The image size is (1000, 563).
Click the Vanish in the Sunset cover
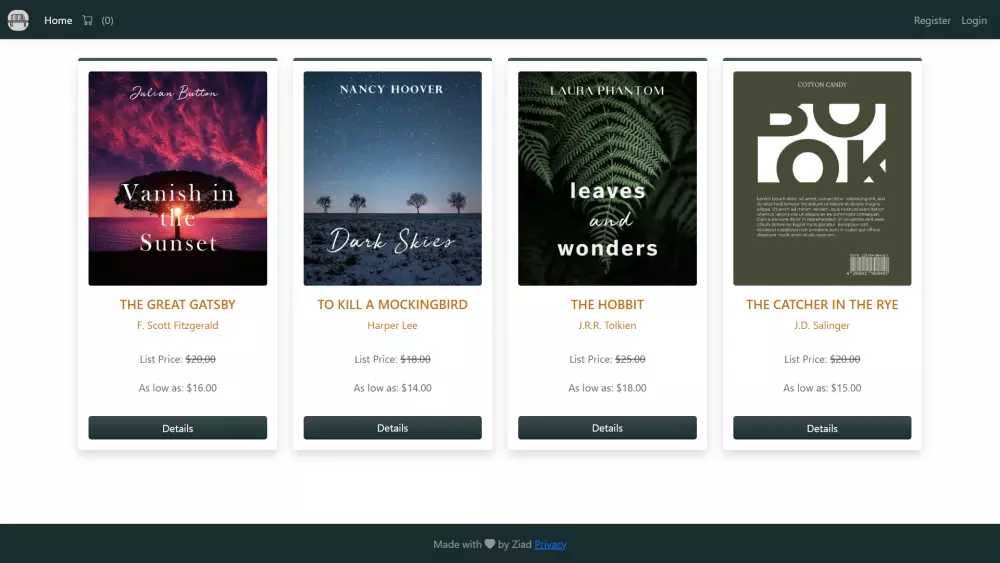tap(178, 179)
